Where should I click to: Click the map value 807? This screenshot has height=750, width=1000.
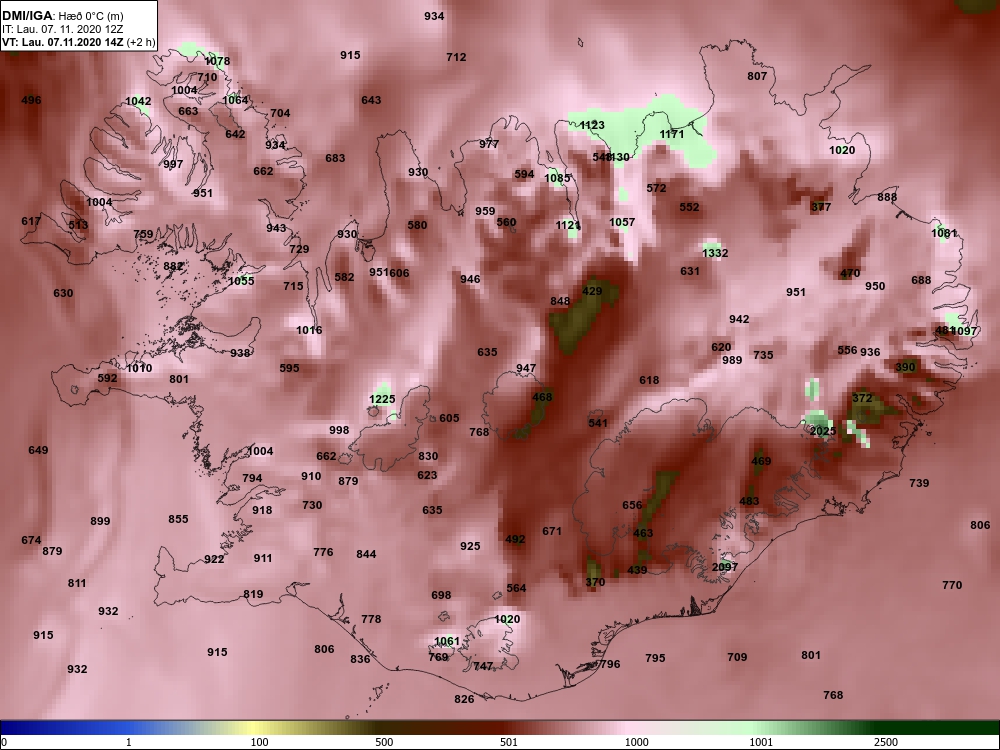757,76
